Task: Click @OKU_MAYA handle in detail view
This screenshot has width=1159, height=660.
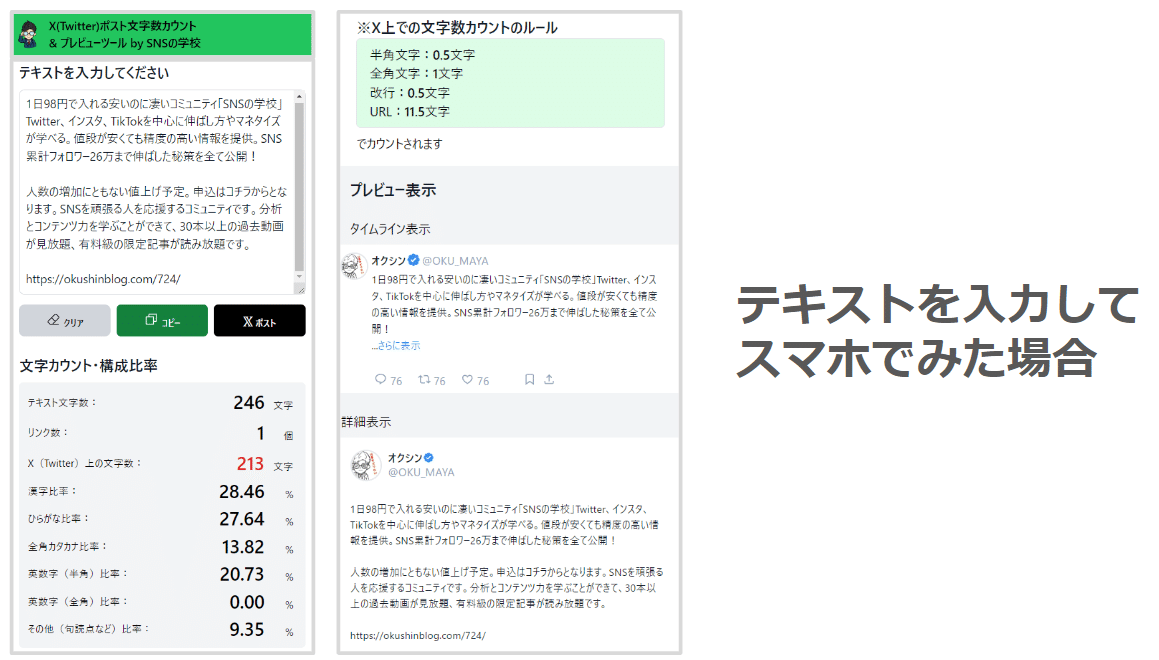Action: pyautogui.click(x=421, y=472)
